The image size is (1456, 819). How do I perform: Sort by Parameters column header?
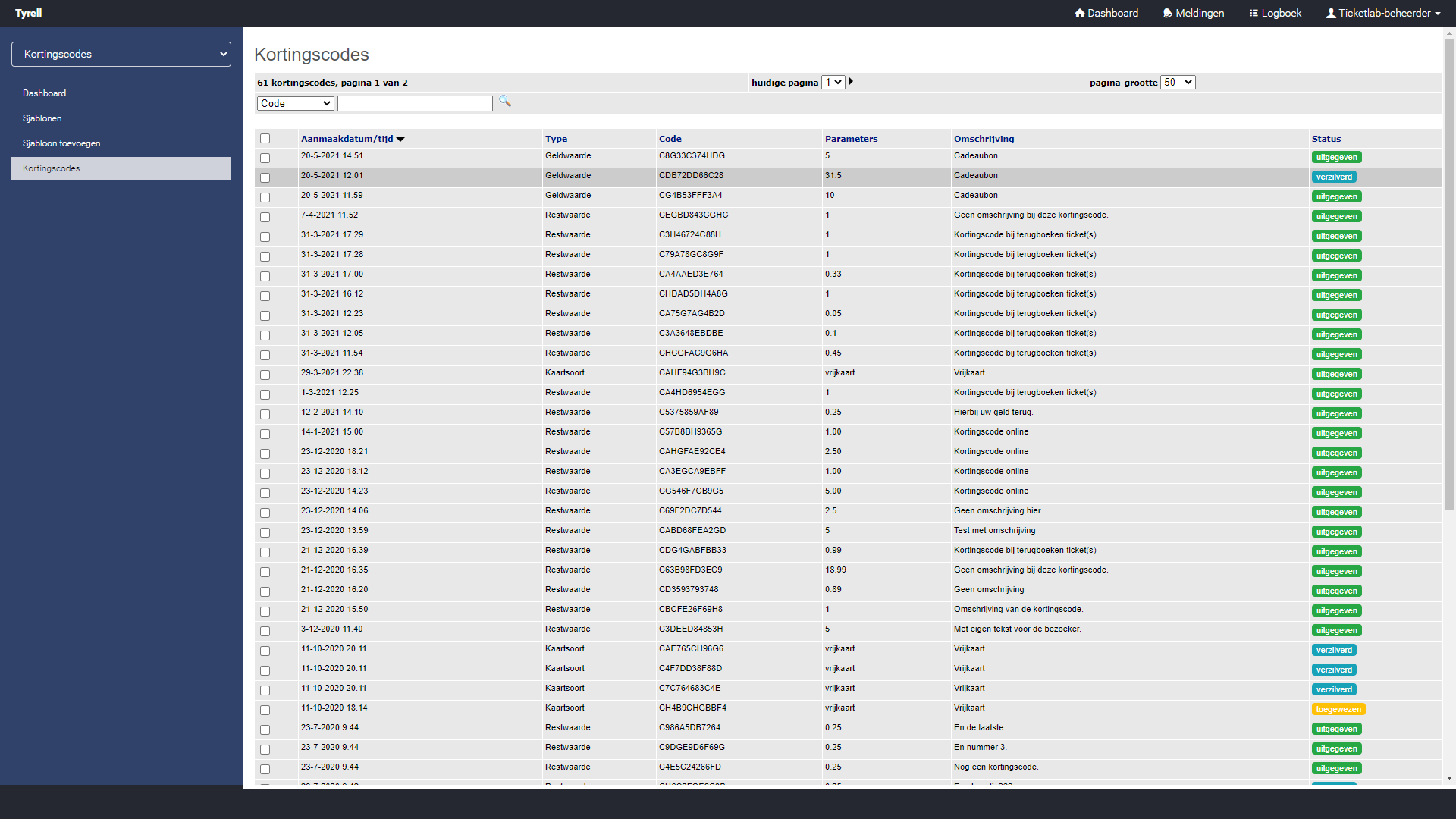pyautogui.click(x=851, y=139)
